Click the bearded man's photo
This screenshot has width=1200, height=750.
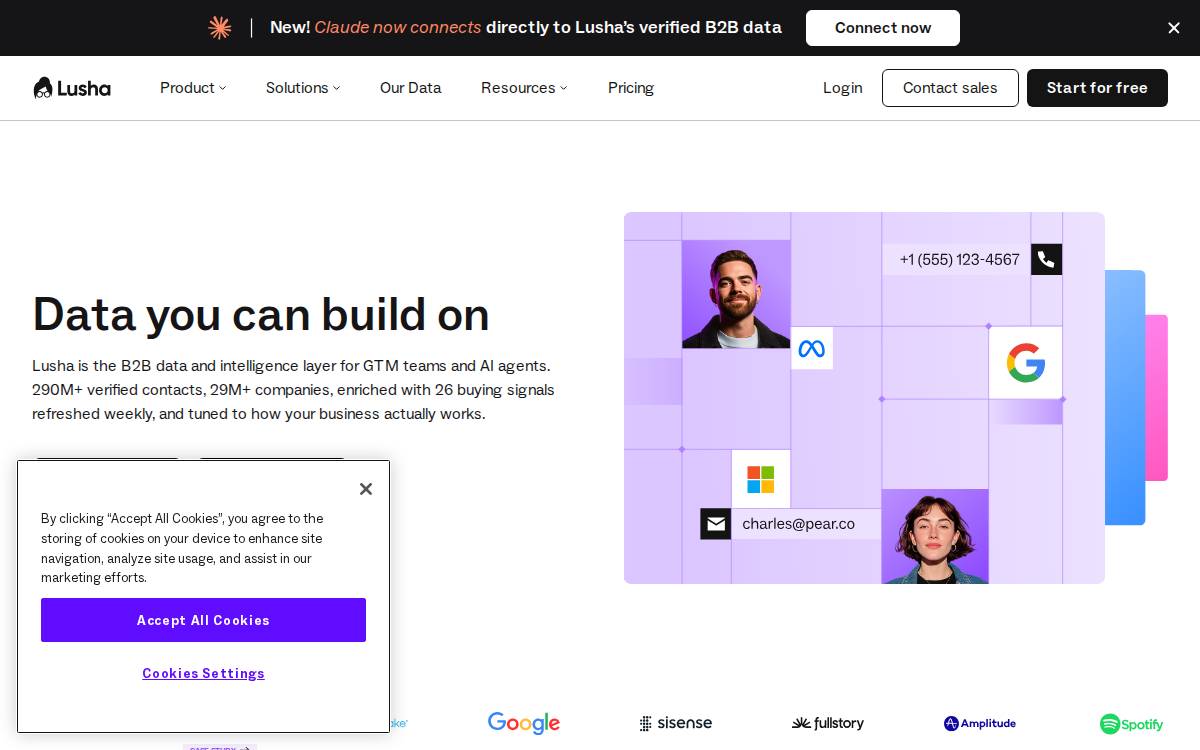pos(736,294)
